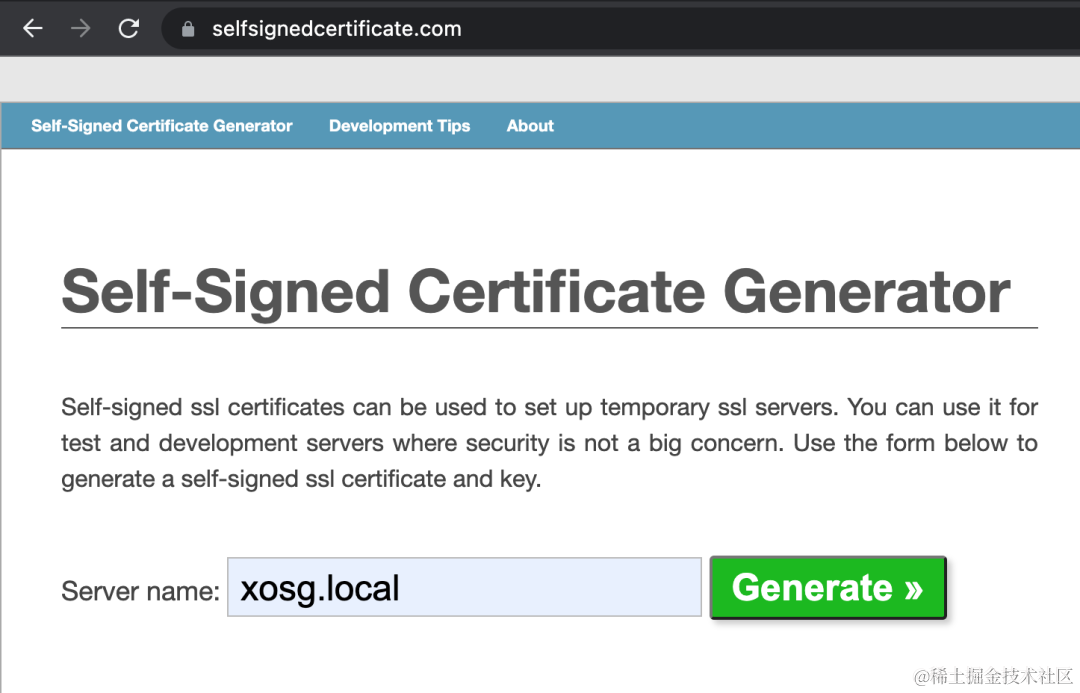
Task: Click the browser forward arrow
Action: (81, 28)
